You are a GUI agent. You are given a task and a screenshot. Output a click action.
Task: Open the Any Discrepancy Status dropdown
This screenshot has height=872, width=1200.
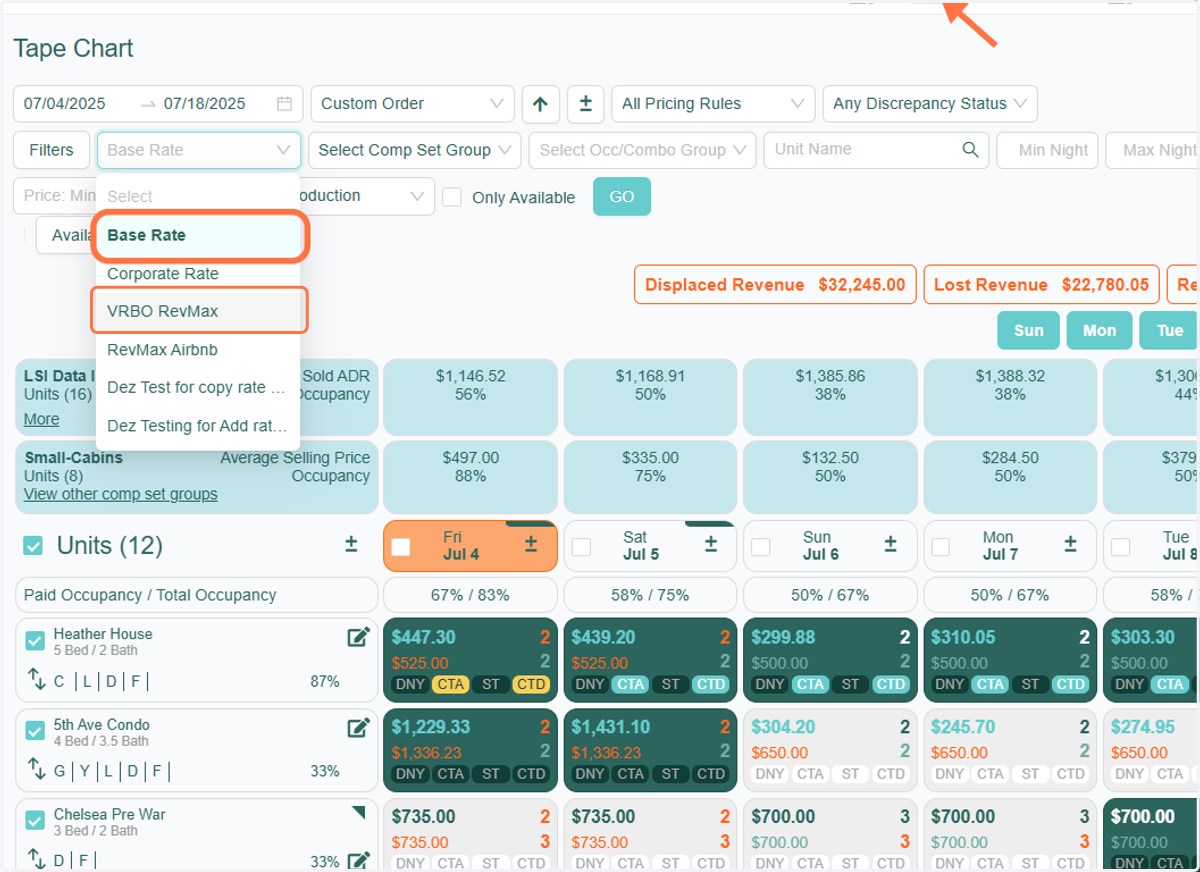click(930, 104)
